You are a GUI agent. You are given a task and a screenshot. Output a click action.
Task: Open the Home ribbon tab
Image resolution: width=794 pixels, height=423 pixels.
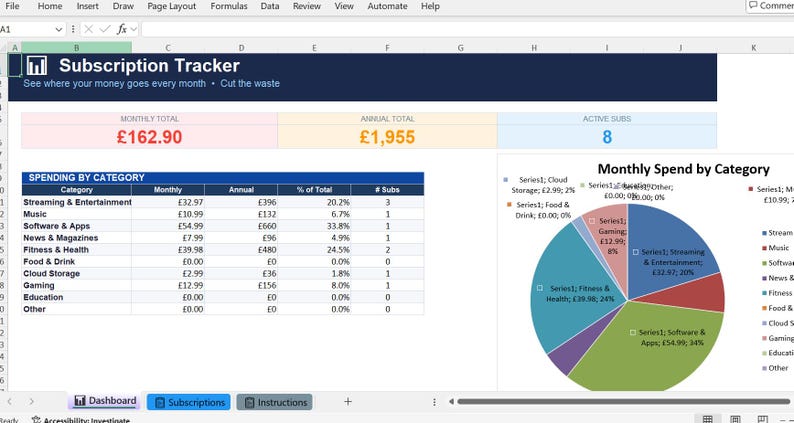coord(50,6)
